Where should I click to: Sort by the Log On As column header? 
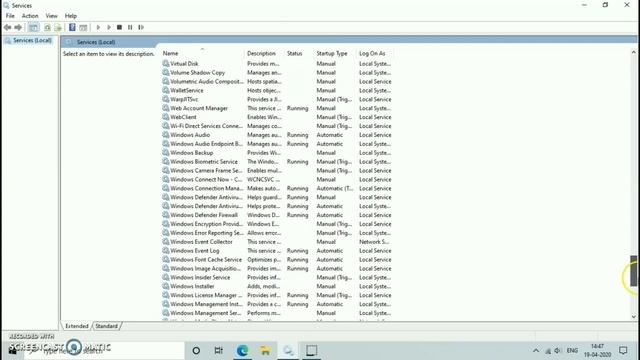[372, 53]
